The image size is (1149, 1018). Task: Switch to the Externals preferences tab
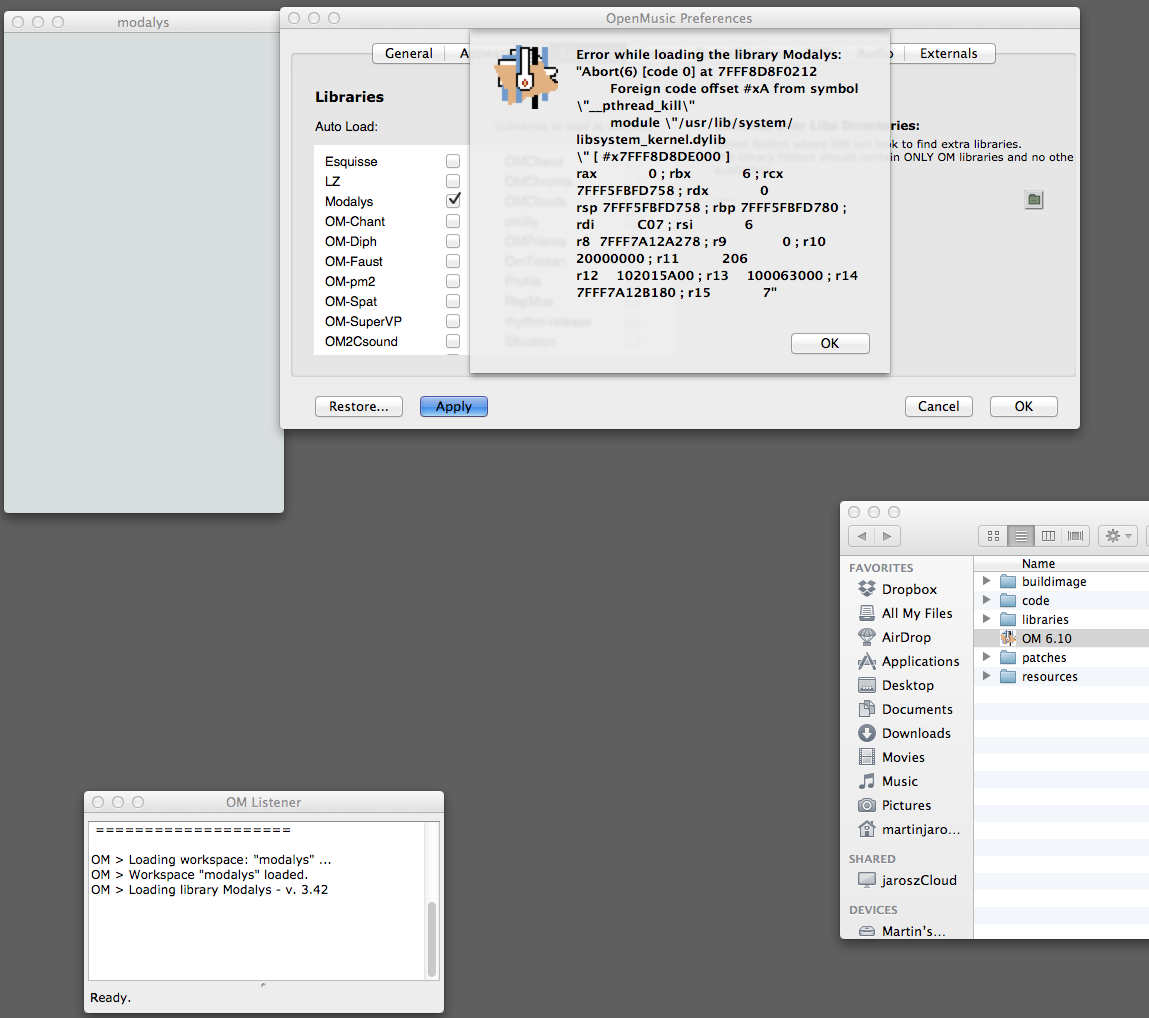[948, 54]
